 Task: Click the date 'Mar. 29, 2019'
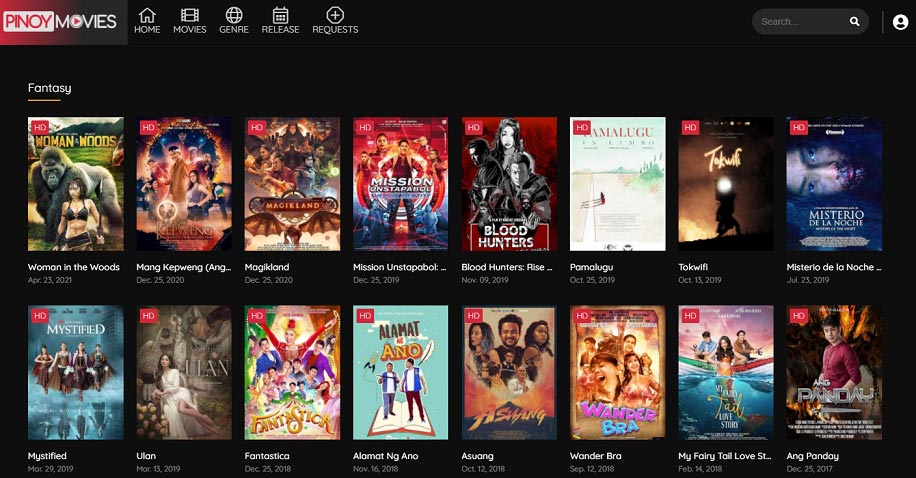tap(51, 469)
